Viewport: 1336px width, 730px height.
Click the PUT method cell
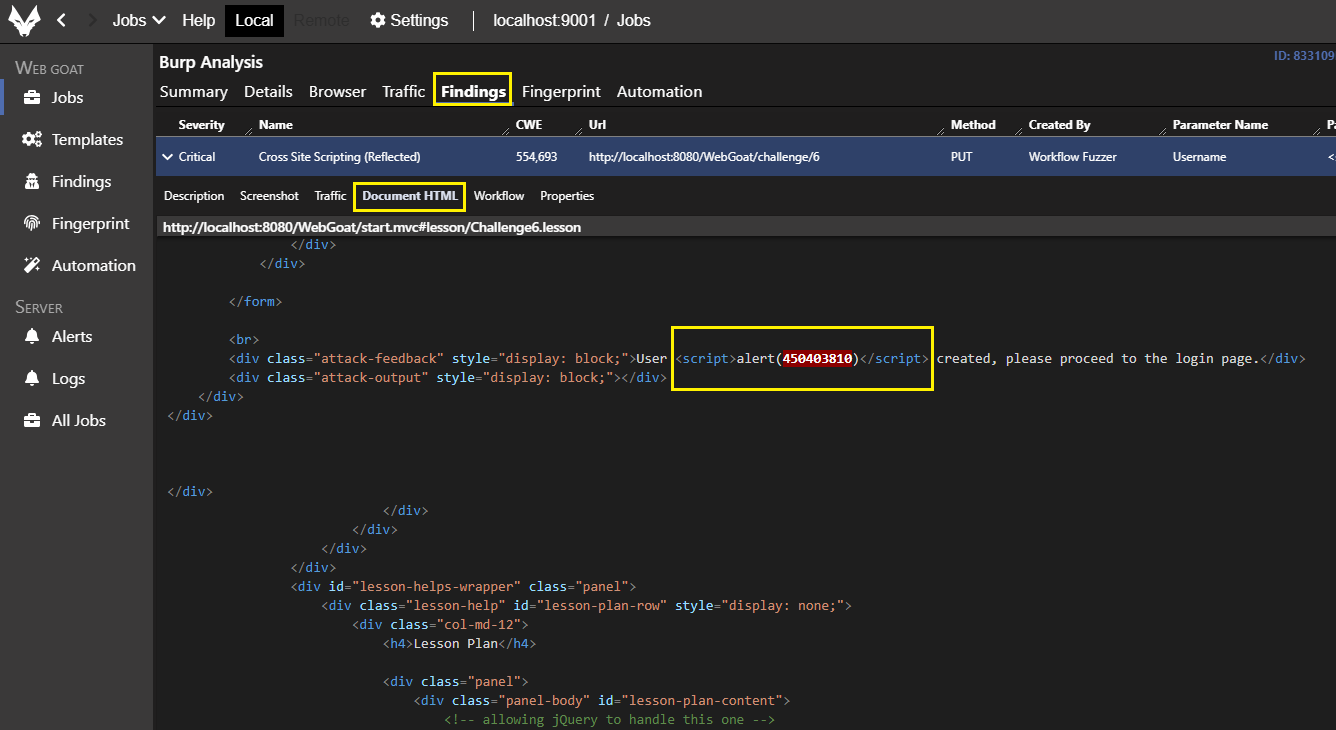pyautogui.click(x=961, y=157)
